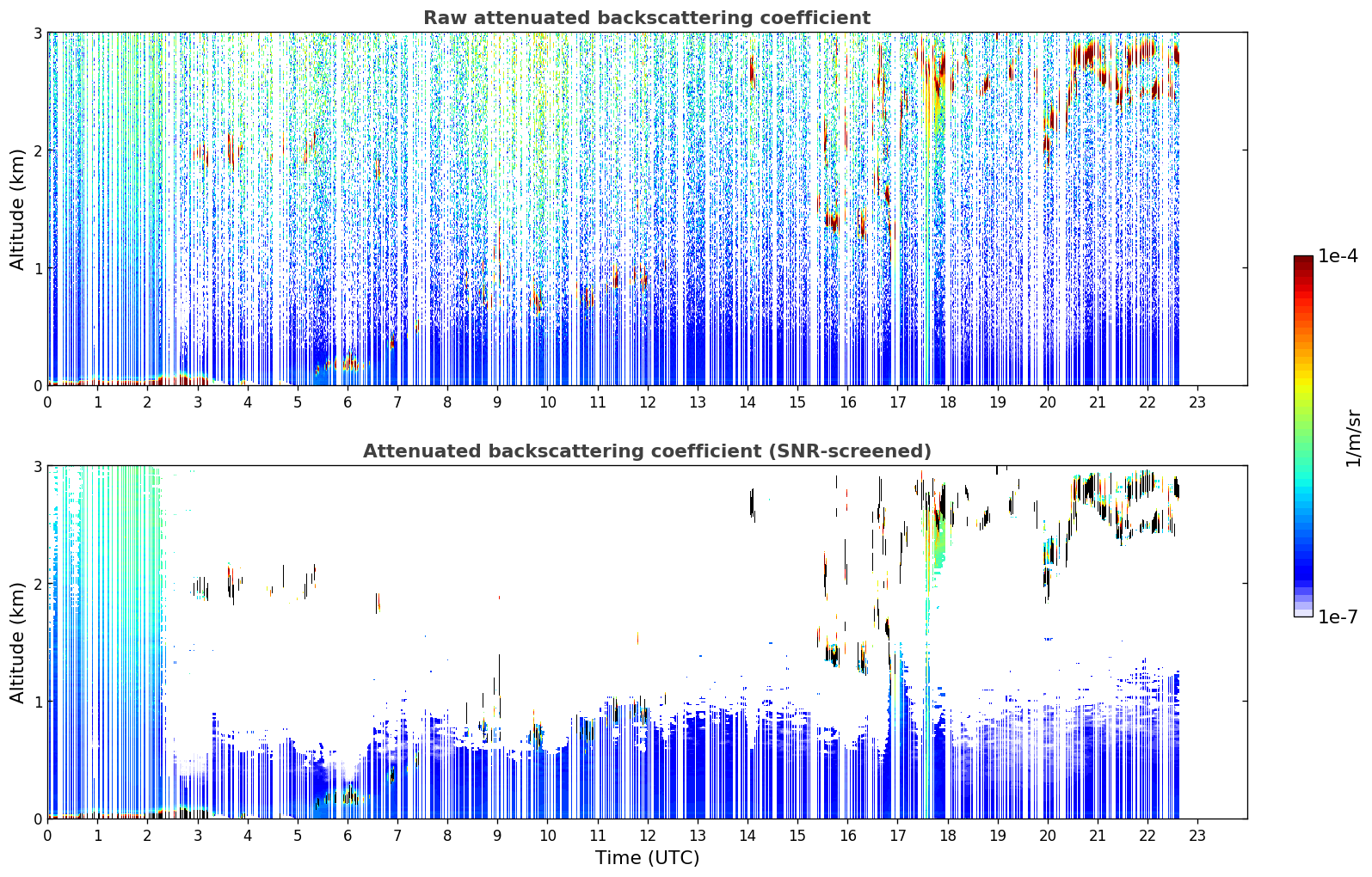Click hour 23 tick on bottom plot axis
The image size is (1372, 877).
(1197, 835)
